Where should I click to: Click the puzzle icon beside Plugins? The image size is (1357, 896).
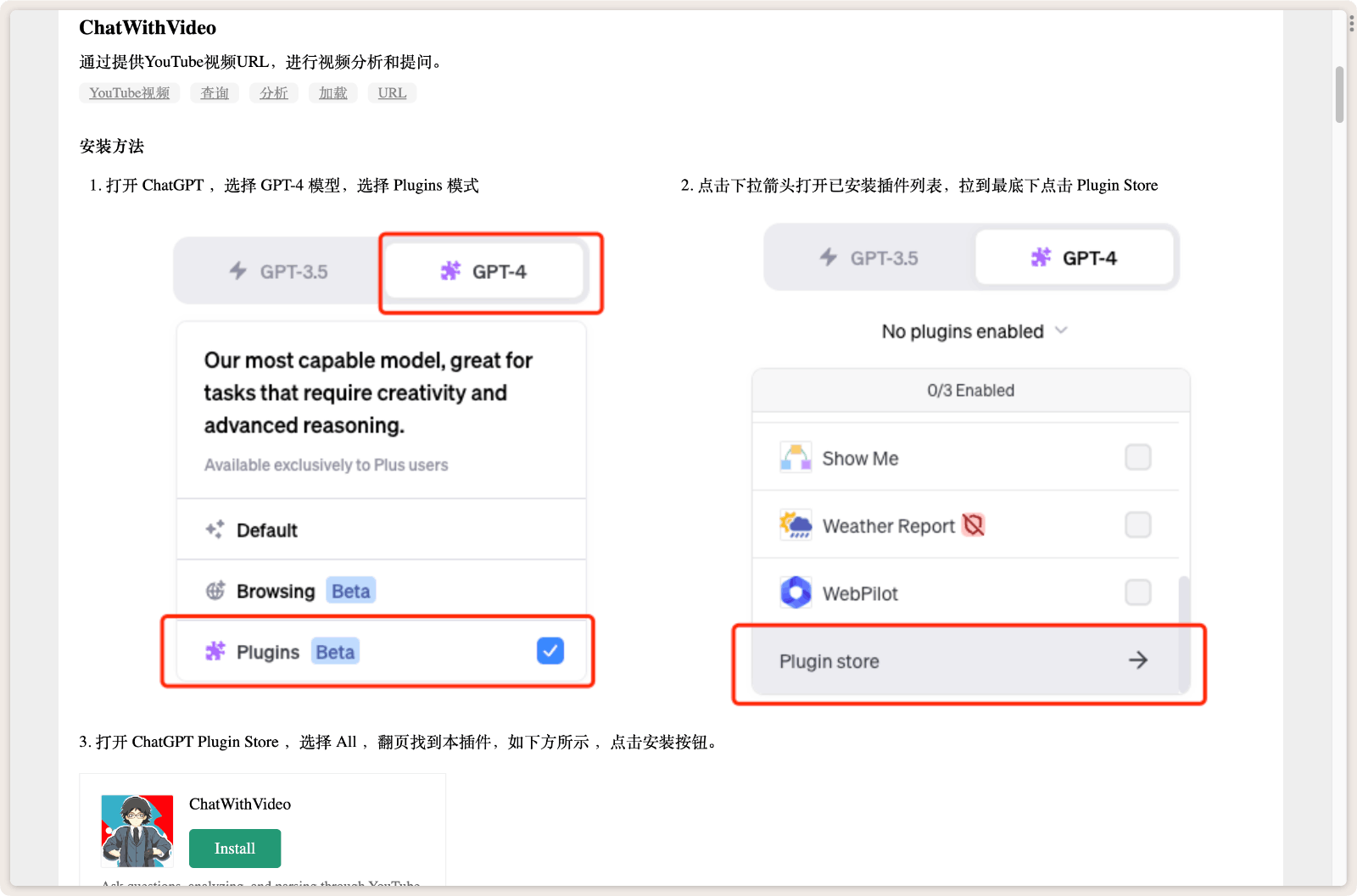215,651
